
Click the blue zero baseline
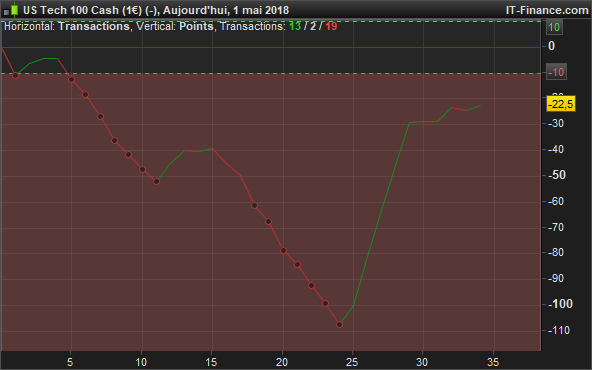[271, 48]
